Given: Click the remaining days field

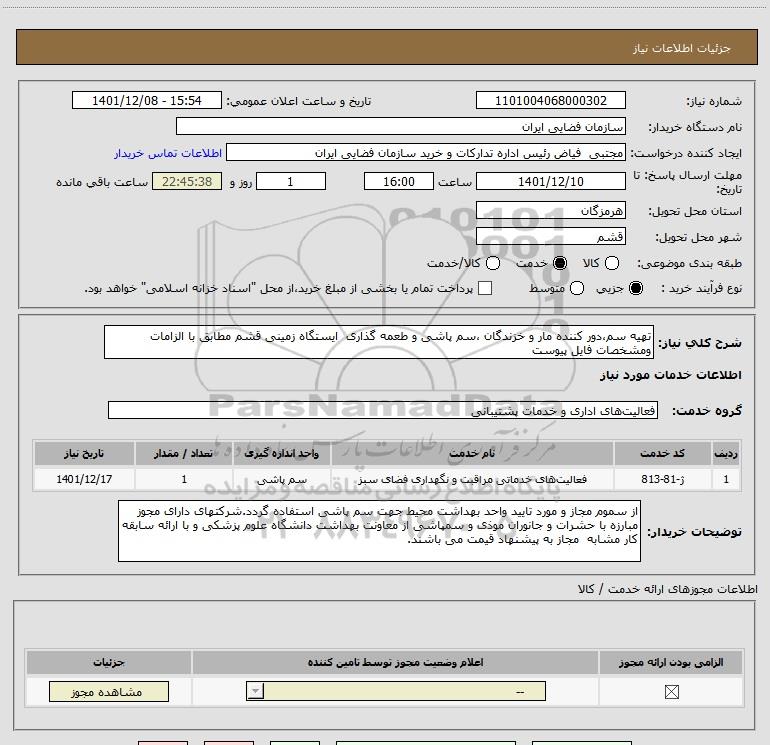Looking at the screenshot, I should pyautogui.click(x=291, y=181).
